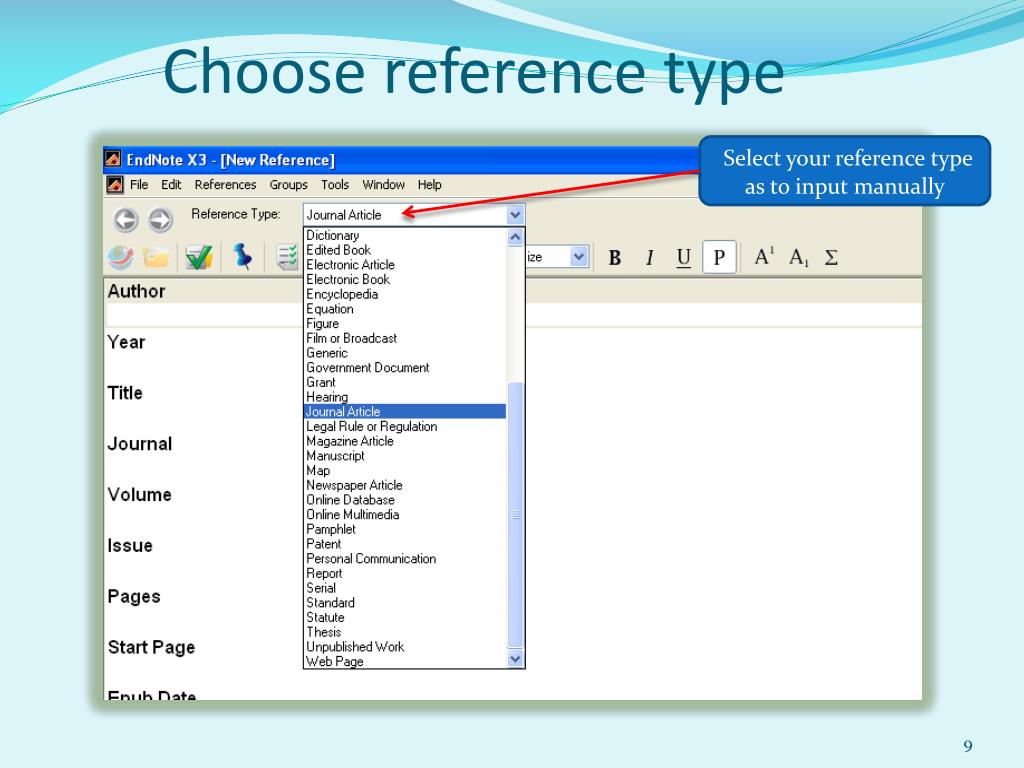Click the green check mark spell check icon
Image resolution: width=1024 pixels, height=768 pixels.
tap(199, 257)
